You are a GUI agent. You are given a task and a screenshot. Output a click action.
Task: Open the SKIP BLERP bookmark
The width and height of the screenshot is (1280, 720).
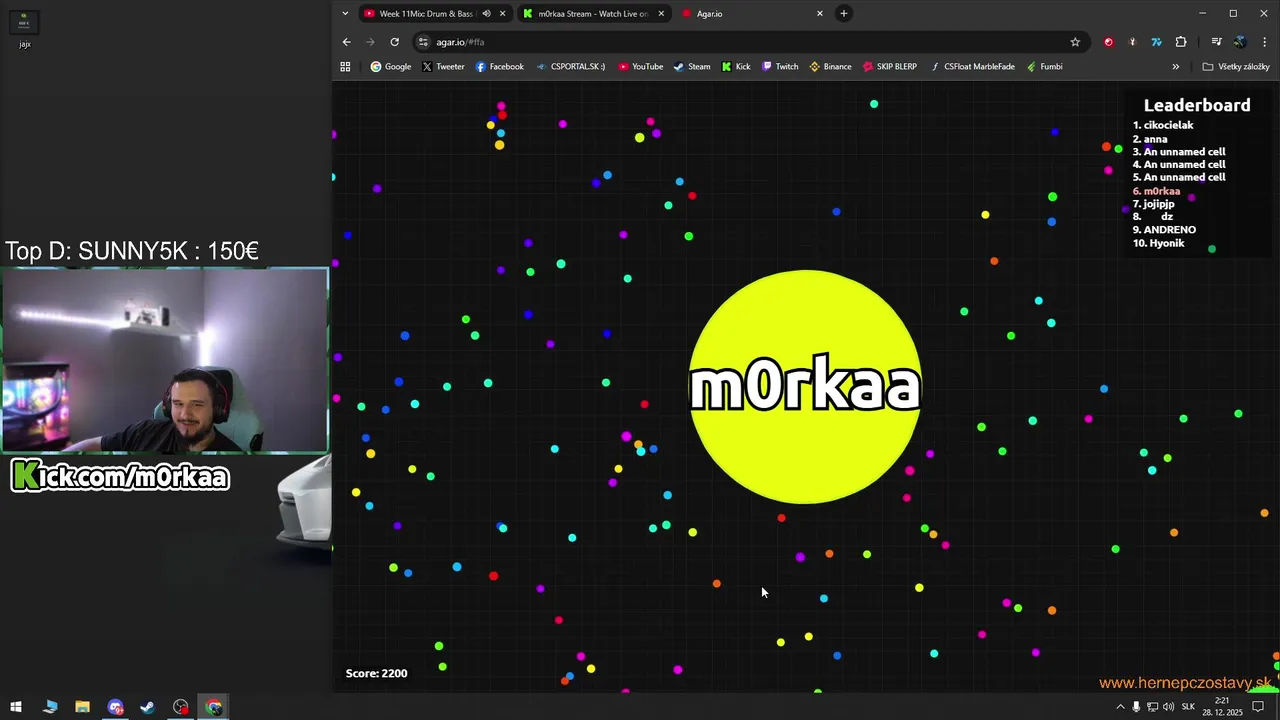890,67
